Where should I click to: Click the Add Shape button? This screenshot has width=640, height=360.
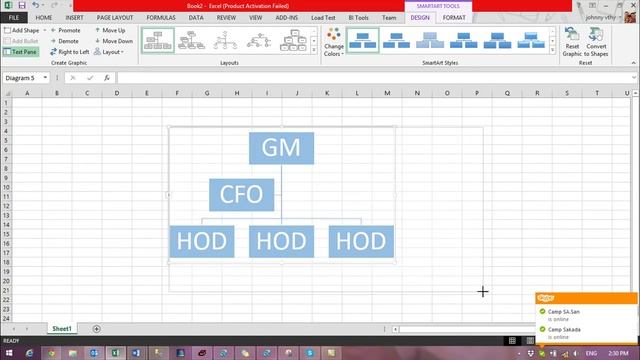coord(22,30)
